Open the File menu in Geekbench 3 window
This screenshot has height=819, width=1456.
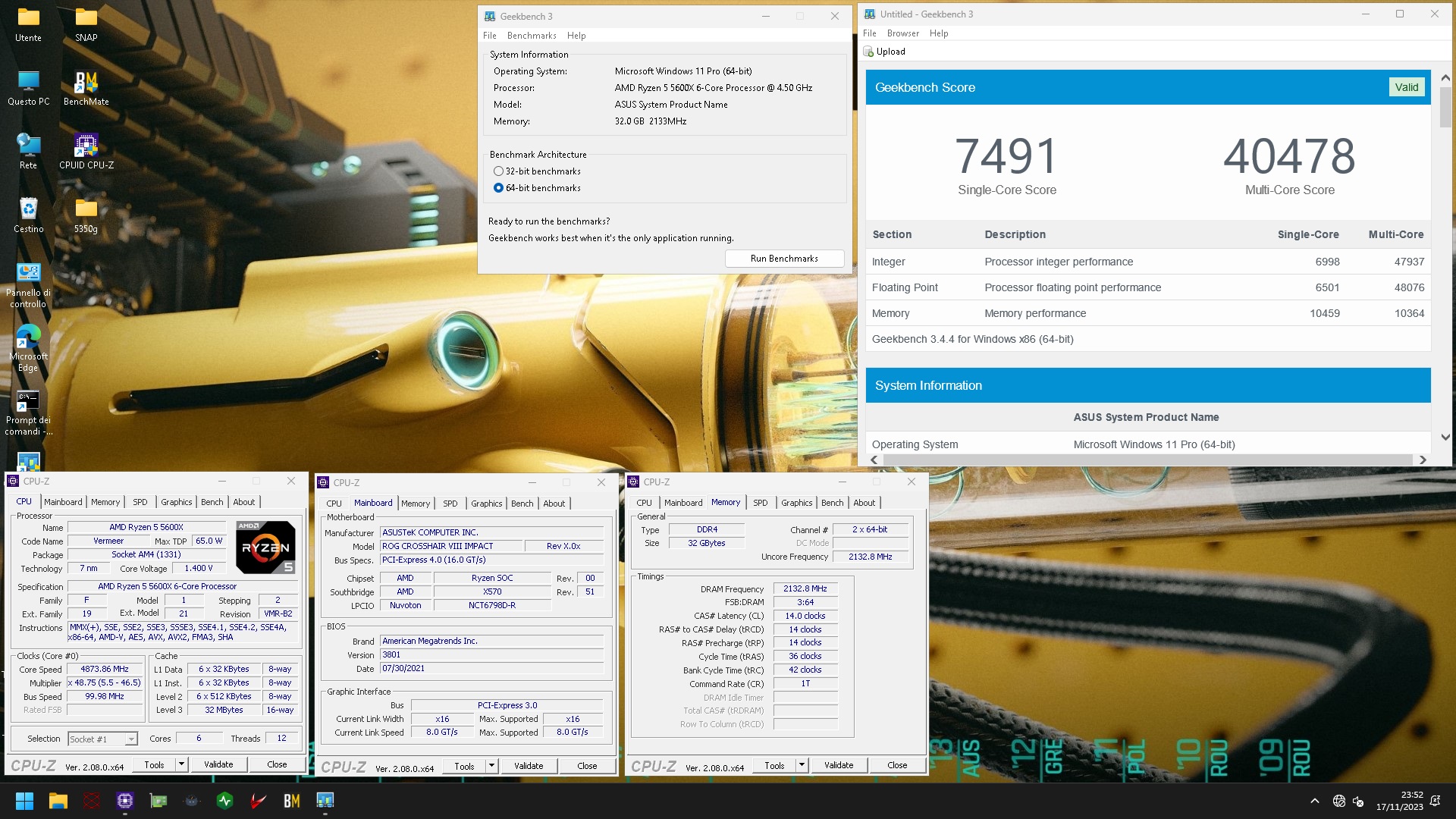(490, 36)
